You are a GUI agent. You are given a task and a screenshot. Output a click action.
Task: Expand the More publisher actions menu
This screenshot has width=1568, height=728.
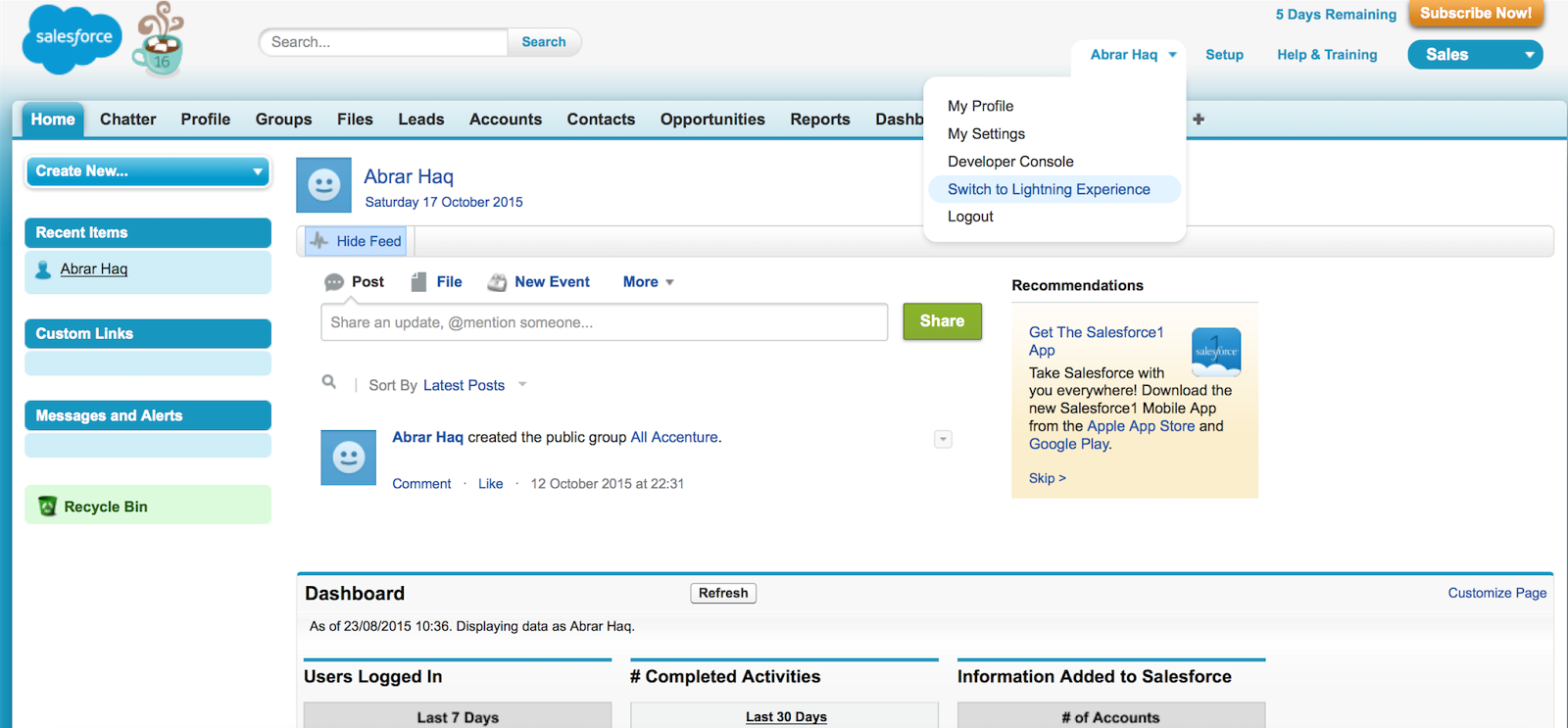649,282
